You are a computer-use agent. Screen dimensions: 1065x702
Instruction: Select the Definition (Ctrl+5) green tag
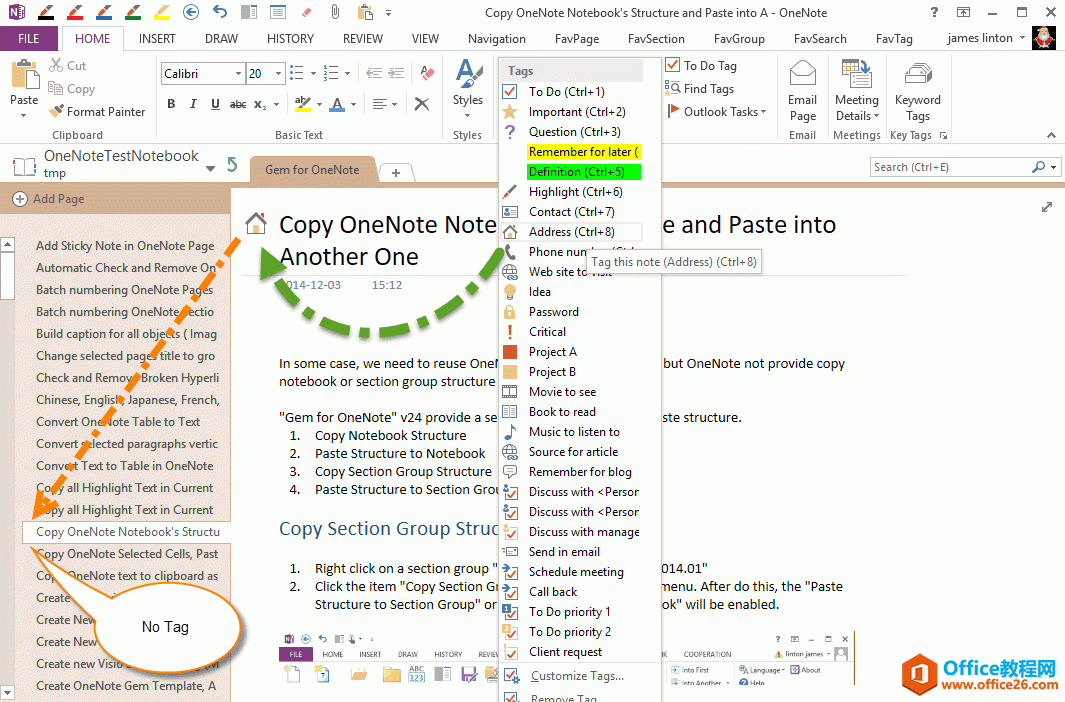(583, 172)
